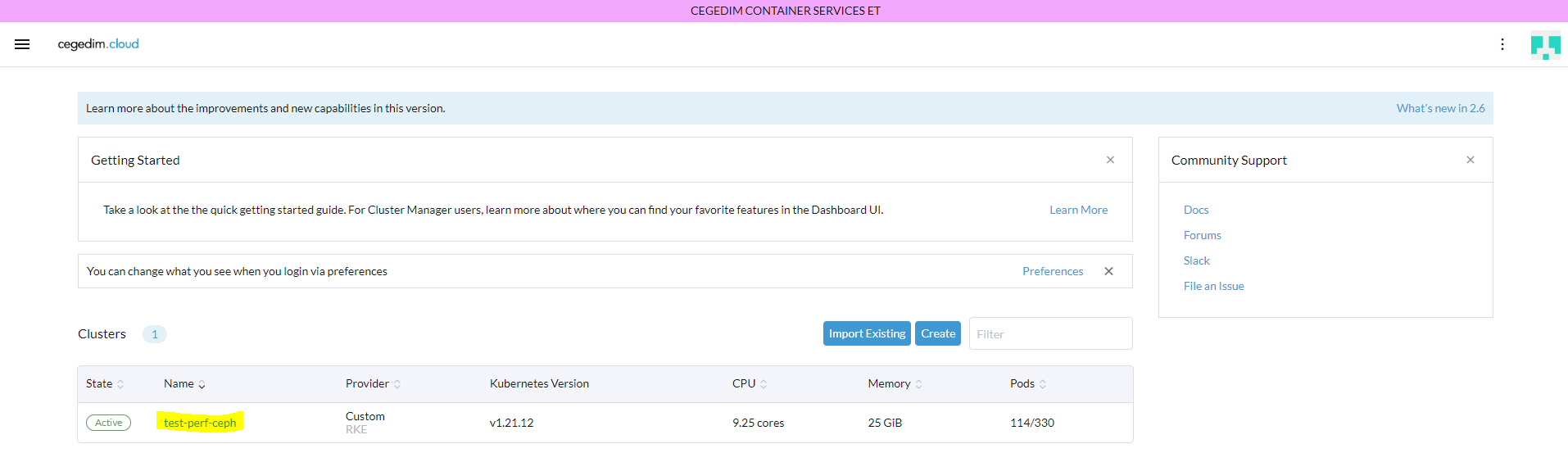Viewport: 1568px width, 462px height.
Task: Sort clusters by CPU column
Action: pyautogui.click(x=750, y=383)
